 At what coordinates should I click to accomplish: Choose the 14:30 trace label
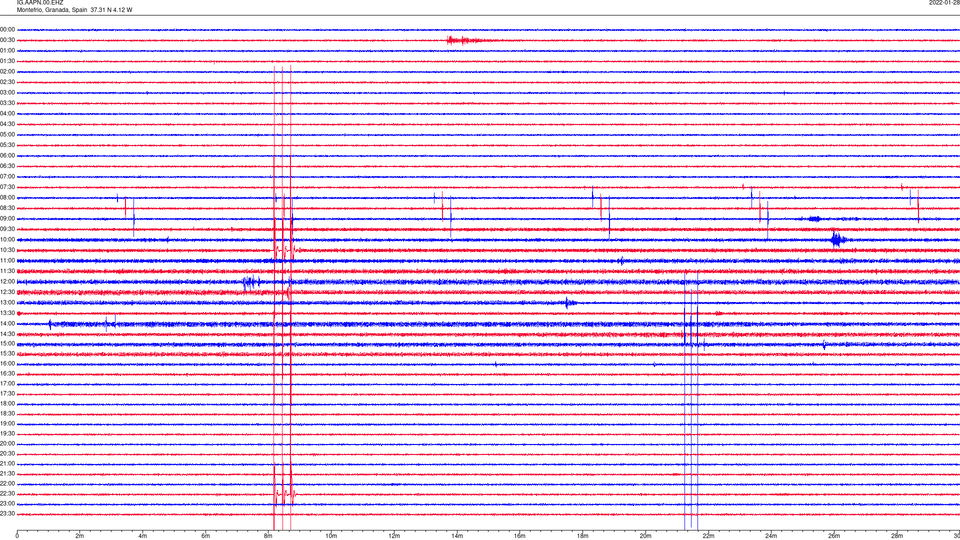click(x=7, y=334)
